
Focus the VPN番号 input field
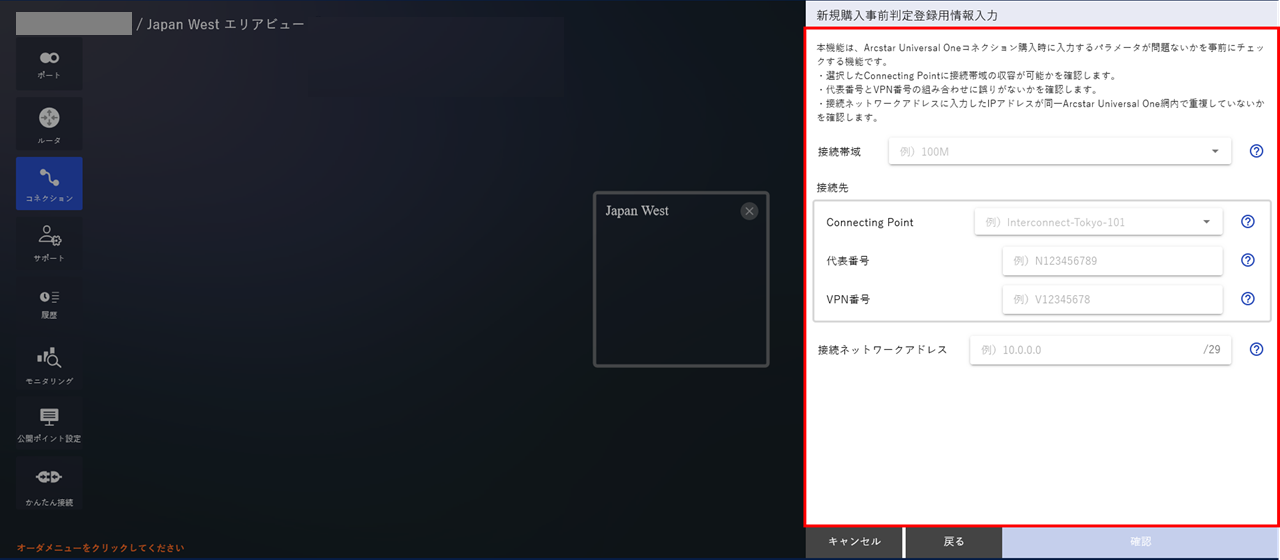point(1112,299)
